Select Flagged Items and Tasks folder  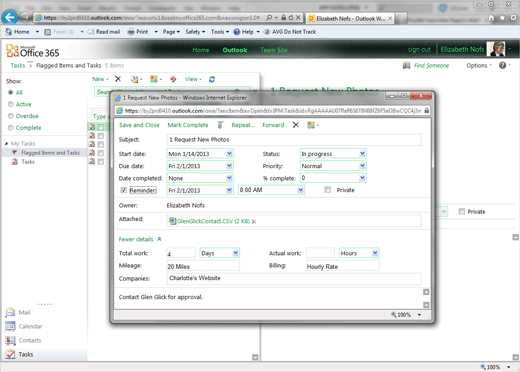pyautogui.click(x=50, y=153)
